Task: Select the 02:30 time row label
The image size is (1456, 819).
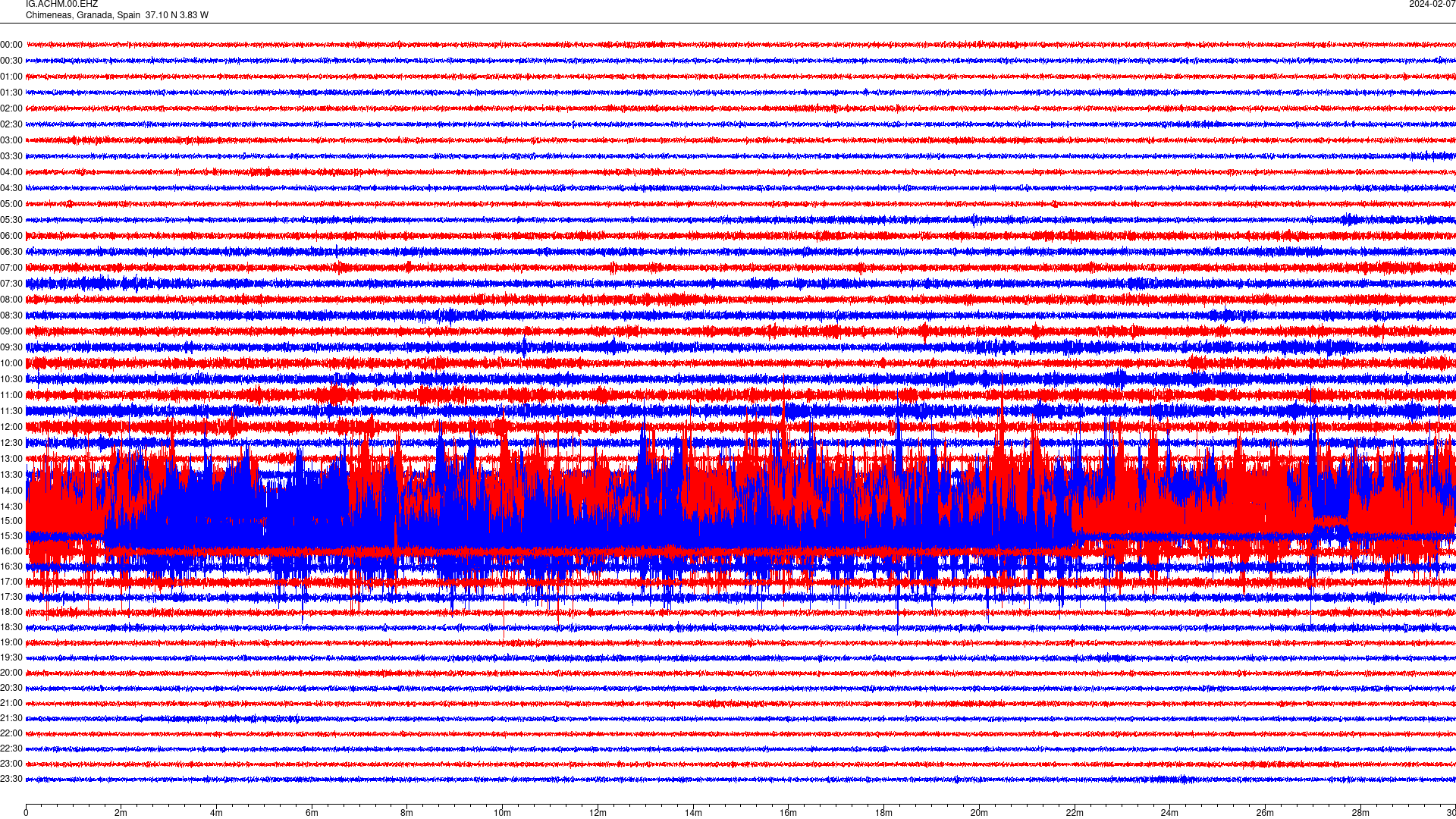Action: coord(11,124)
